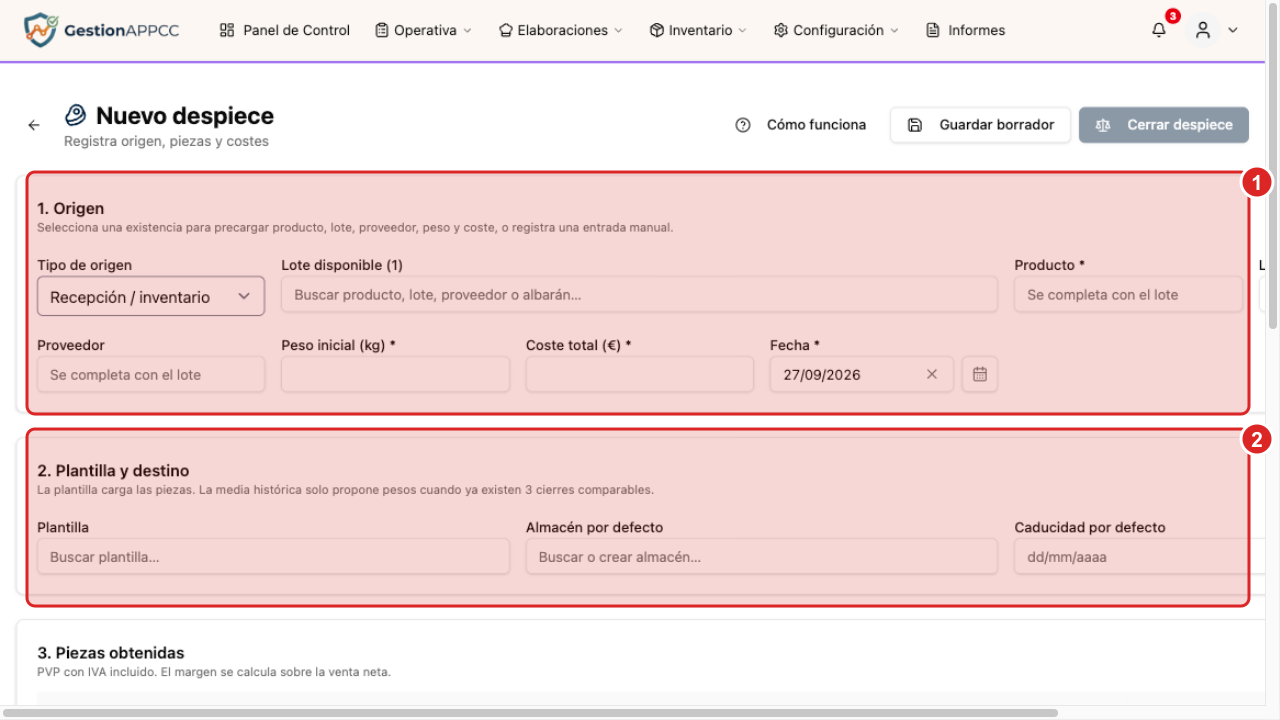Focus the Almacén por defecto field

point(762,557)
